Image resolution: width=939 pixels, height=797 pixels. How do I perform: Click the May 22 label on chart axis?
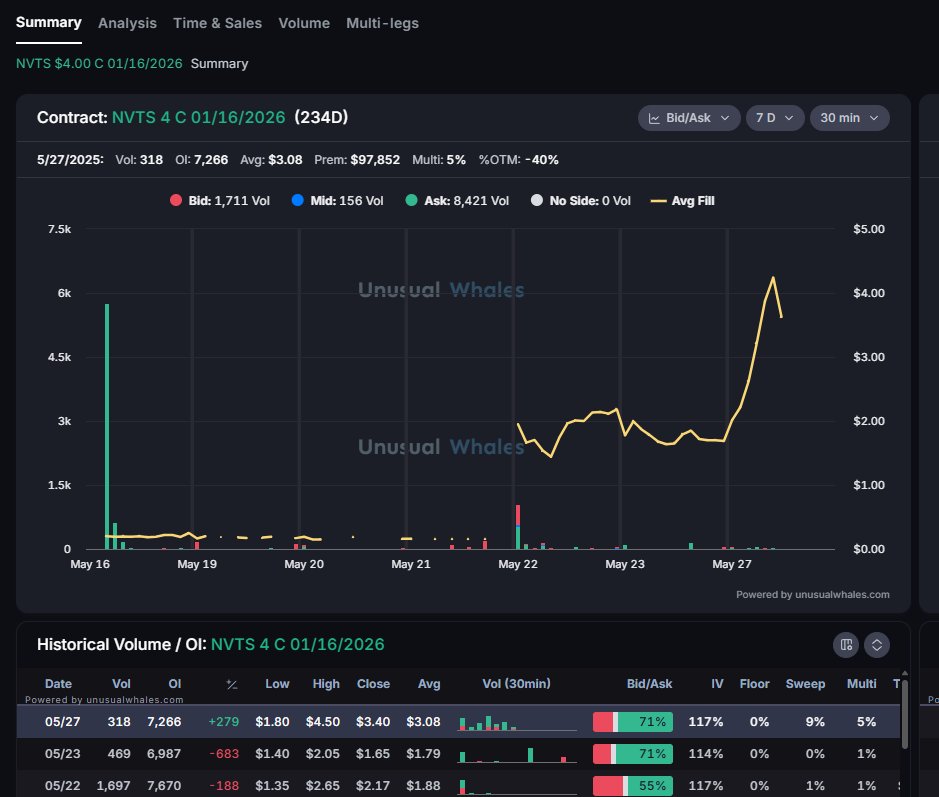tap(518, 564)
